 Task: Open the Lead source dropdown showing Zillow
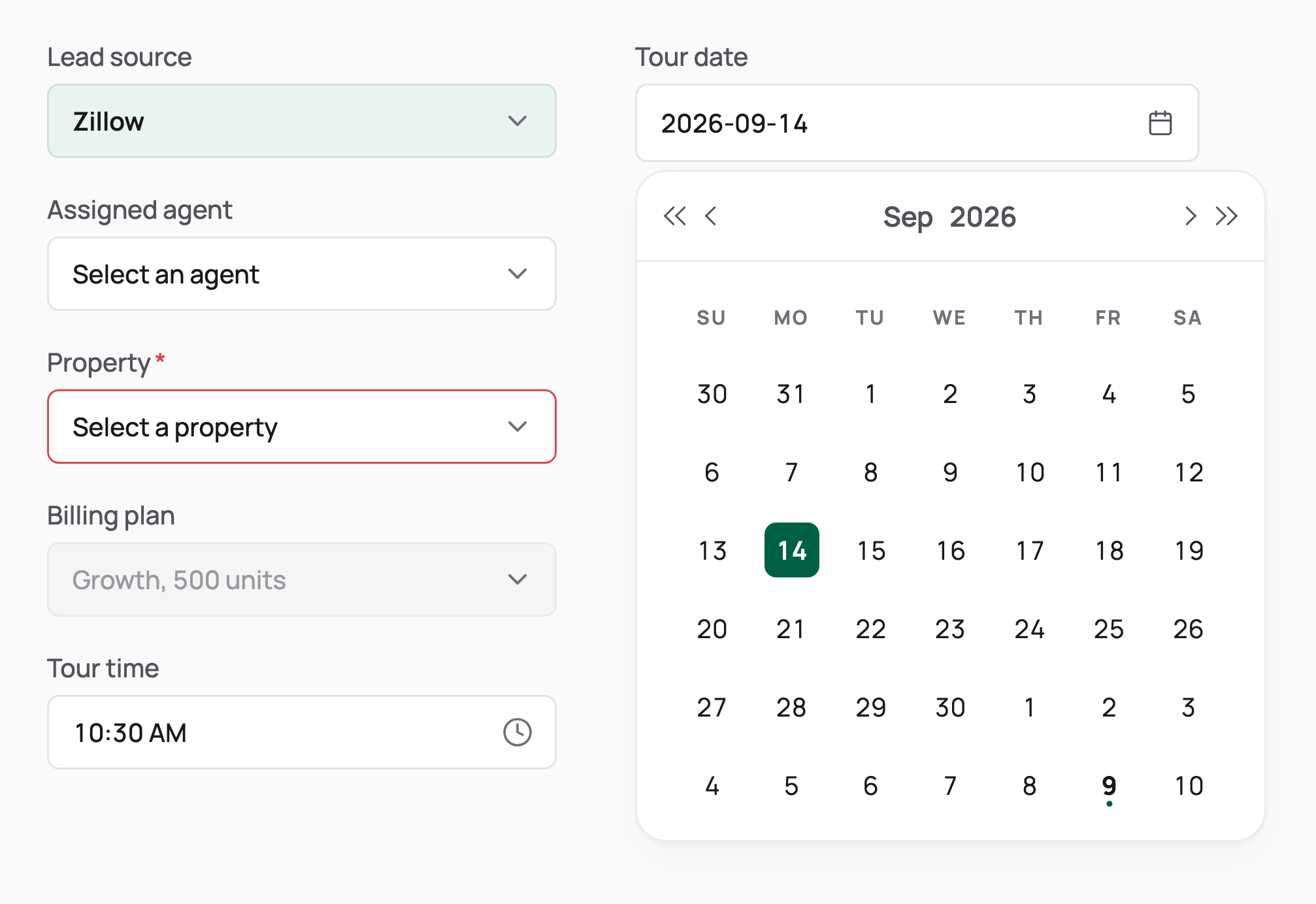[x=302, y=121]
